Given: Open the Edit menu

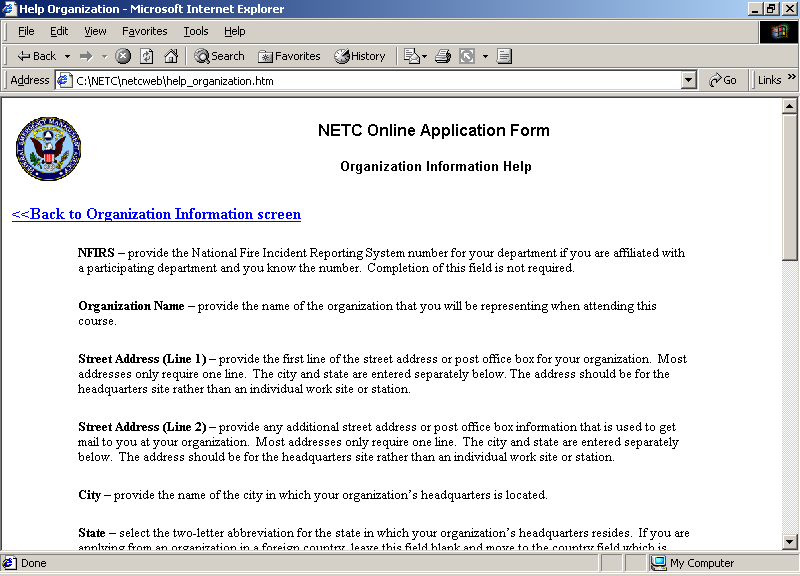Looking at the screenshot, I should click(59, 32).
